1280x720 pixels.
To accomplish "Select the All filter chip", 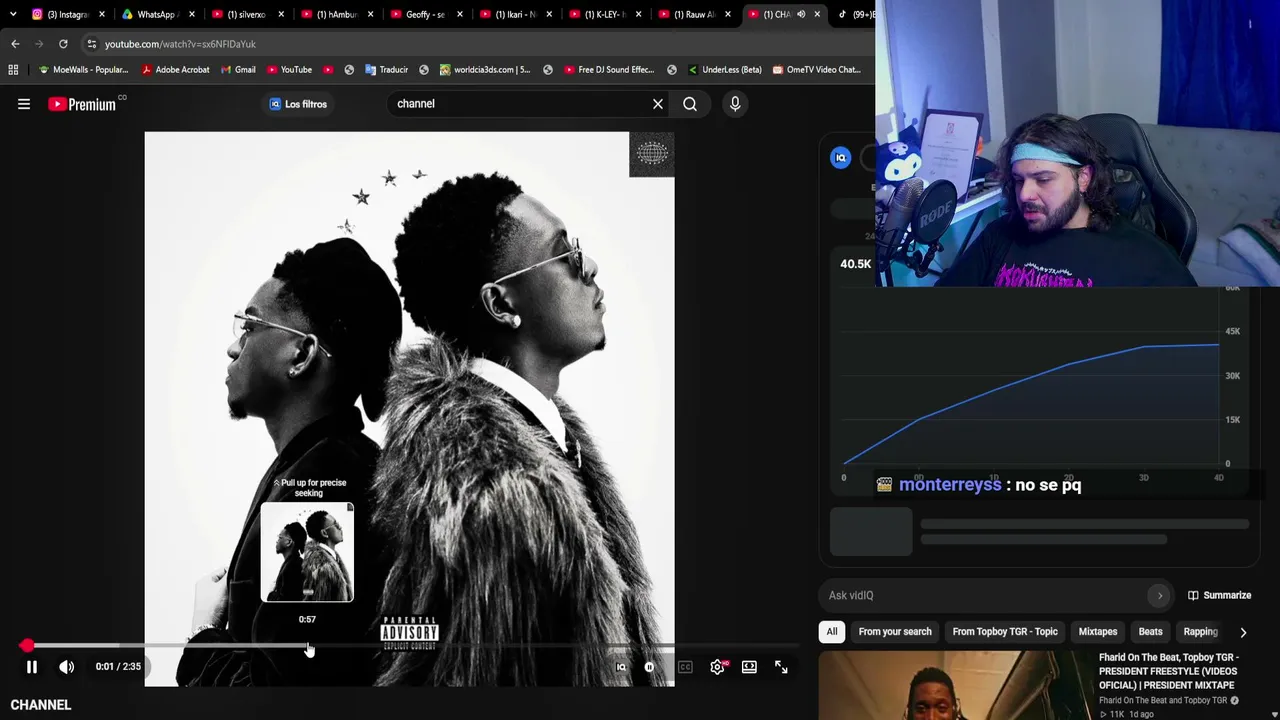I will [x=832, y=632].
